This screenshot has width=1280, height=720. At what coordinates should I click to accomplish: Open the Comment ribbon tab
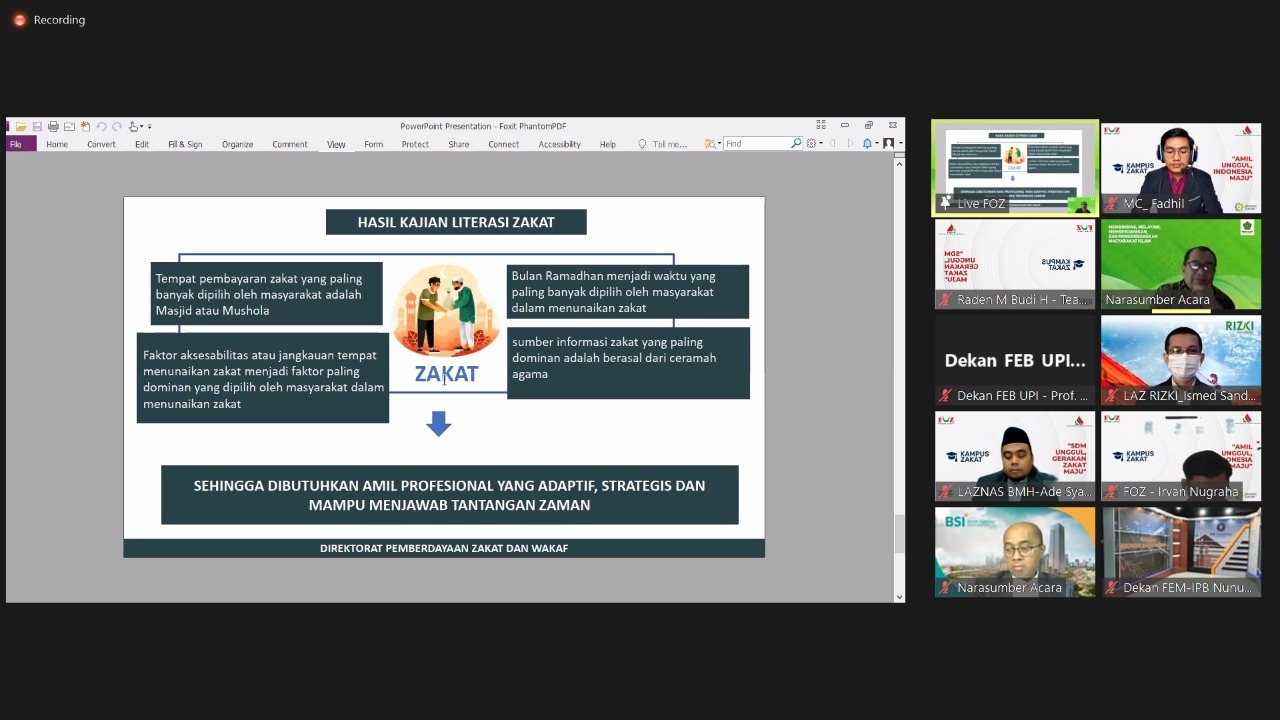click(289, 144)
